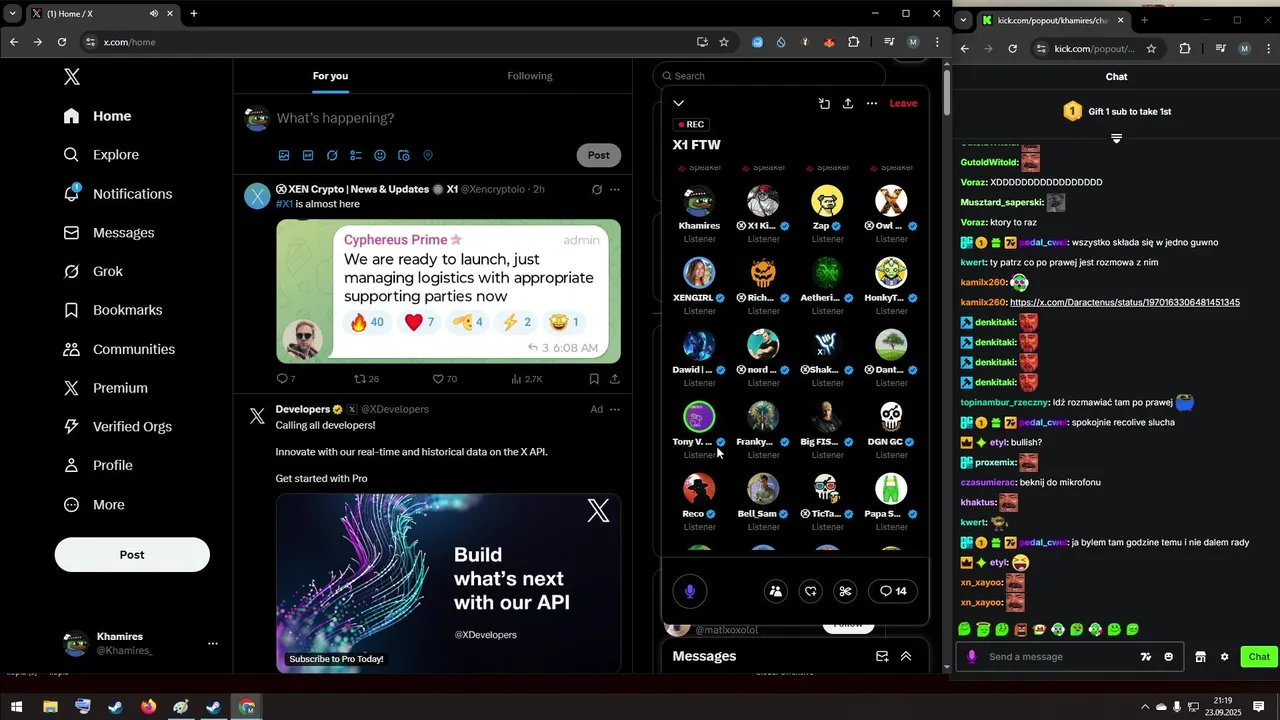Share the X1 FTW space

[848, 103]
